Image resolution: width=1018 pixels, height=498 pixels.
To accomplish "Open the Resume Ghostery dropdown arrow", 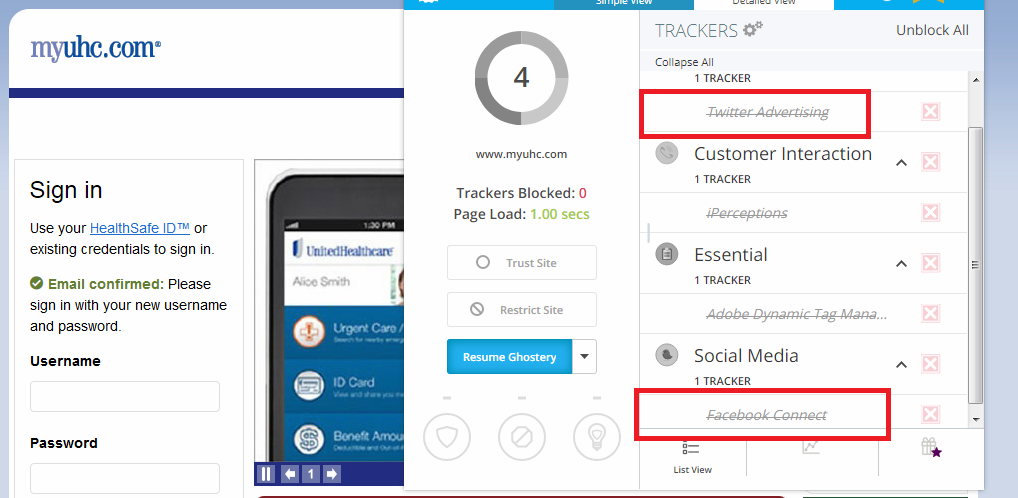I will [x=584, y=356].
